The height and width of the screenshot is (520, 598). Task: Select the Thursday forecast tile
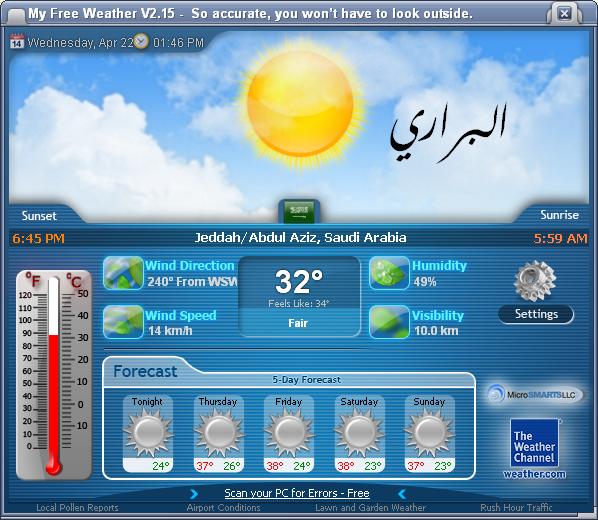(219, 434)
